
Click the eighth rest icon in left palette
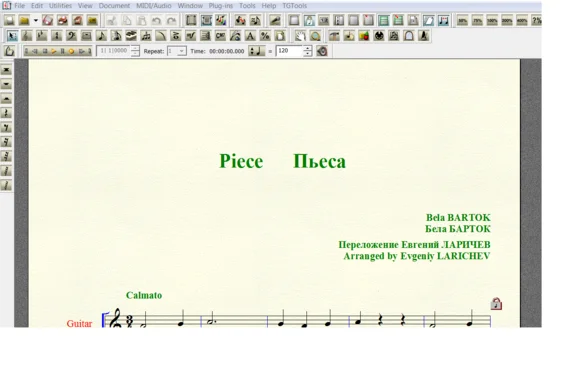tap(6, 128)
